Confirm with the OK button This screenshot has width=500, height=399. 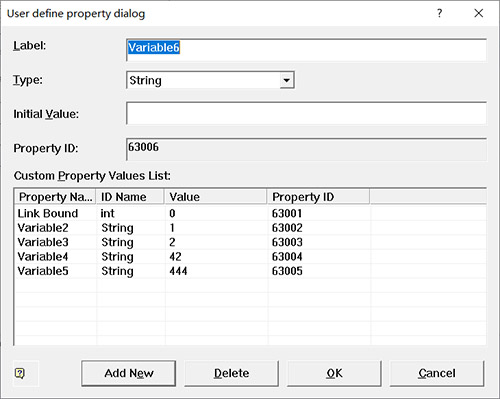[x=334, y=373]
